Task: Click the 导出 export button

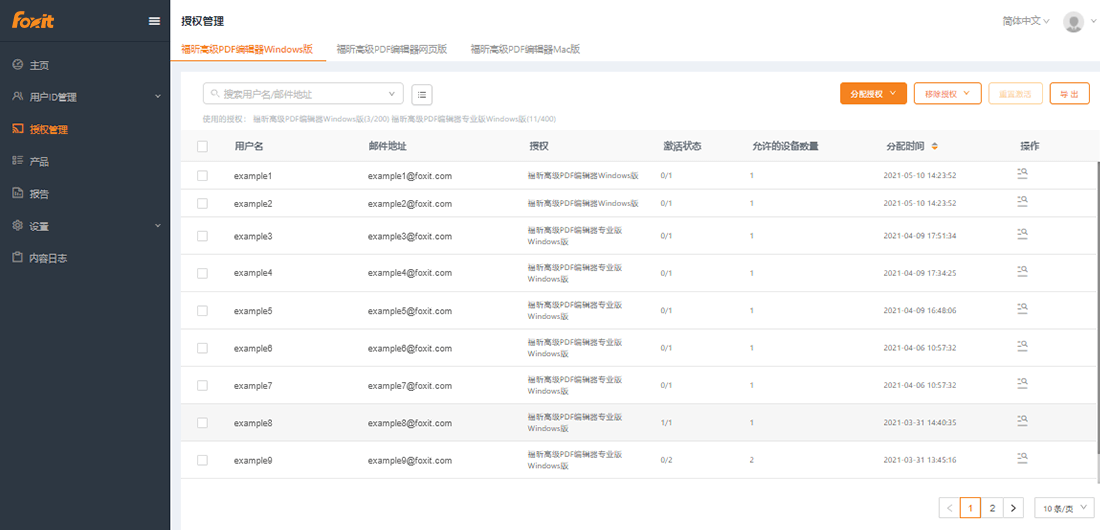Action: 1069,93
